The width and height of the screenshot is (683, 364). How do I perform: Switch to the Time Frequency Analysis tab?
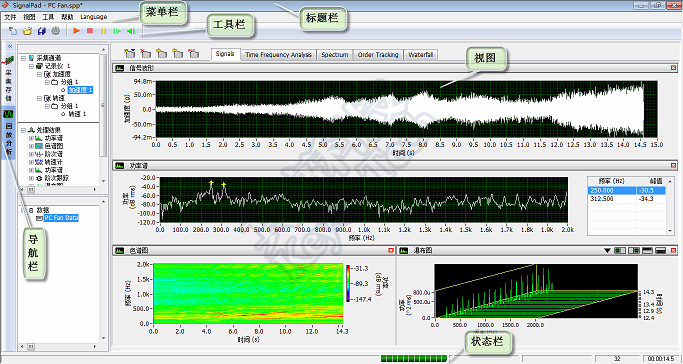pyautogui.click(x=278, y=55)
